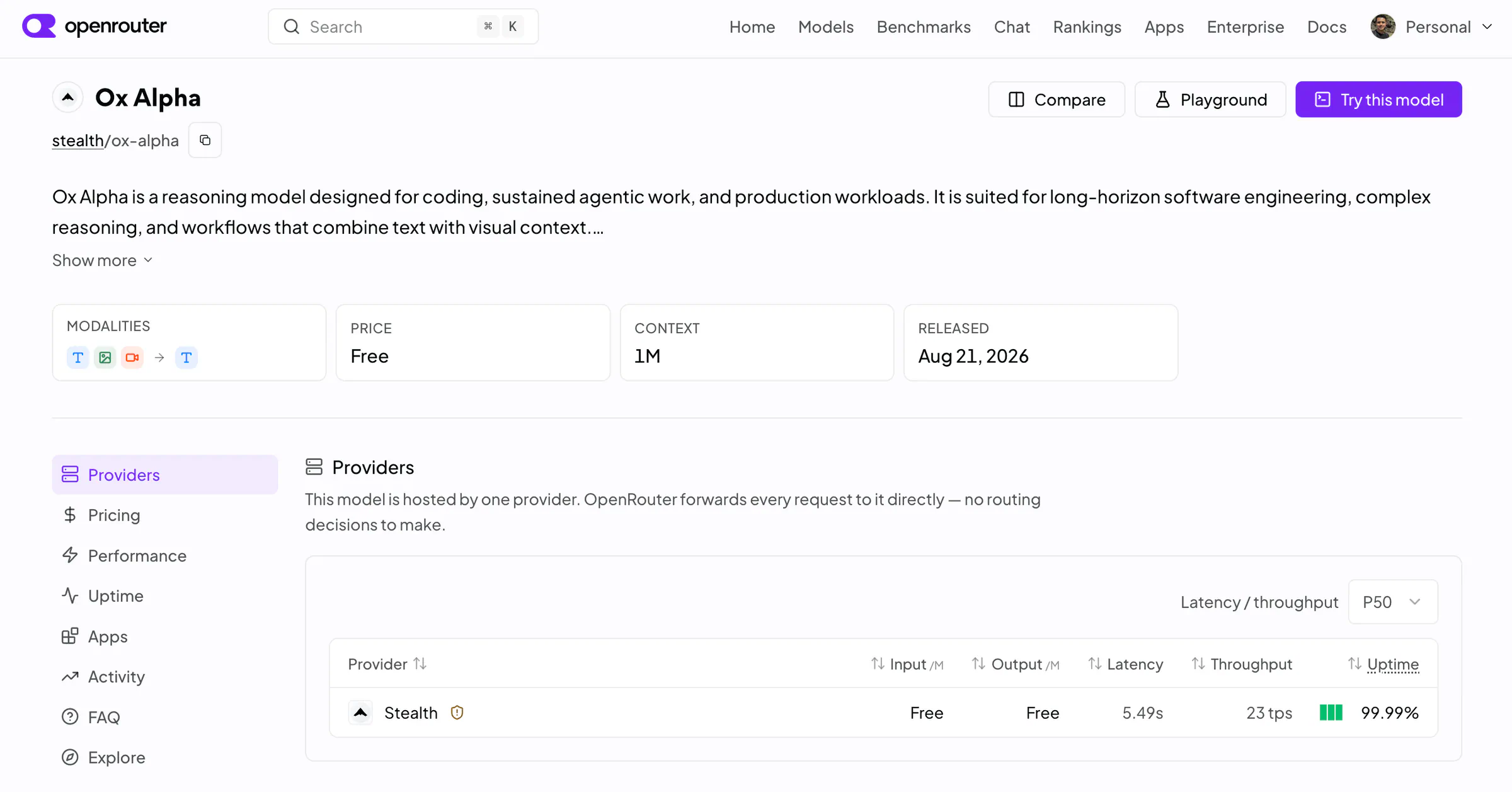1512x792 pixels.
Task: Click the 5.49s latency value
Action: (1143, 713)
